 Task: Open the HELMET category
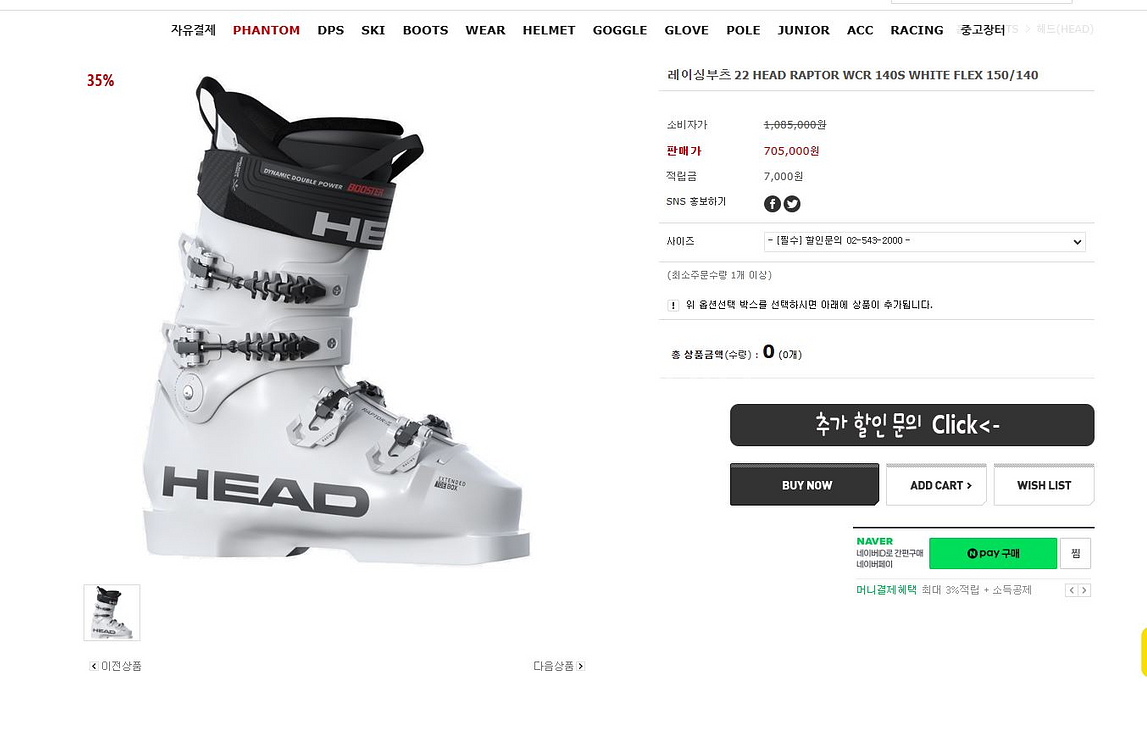[549, 31]
